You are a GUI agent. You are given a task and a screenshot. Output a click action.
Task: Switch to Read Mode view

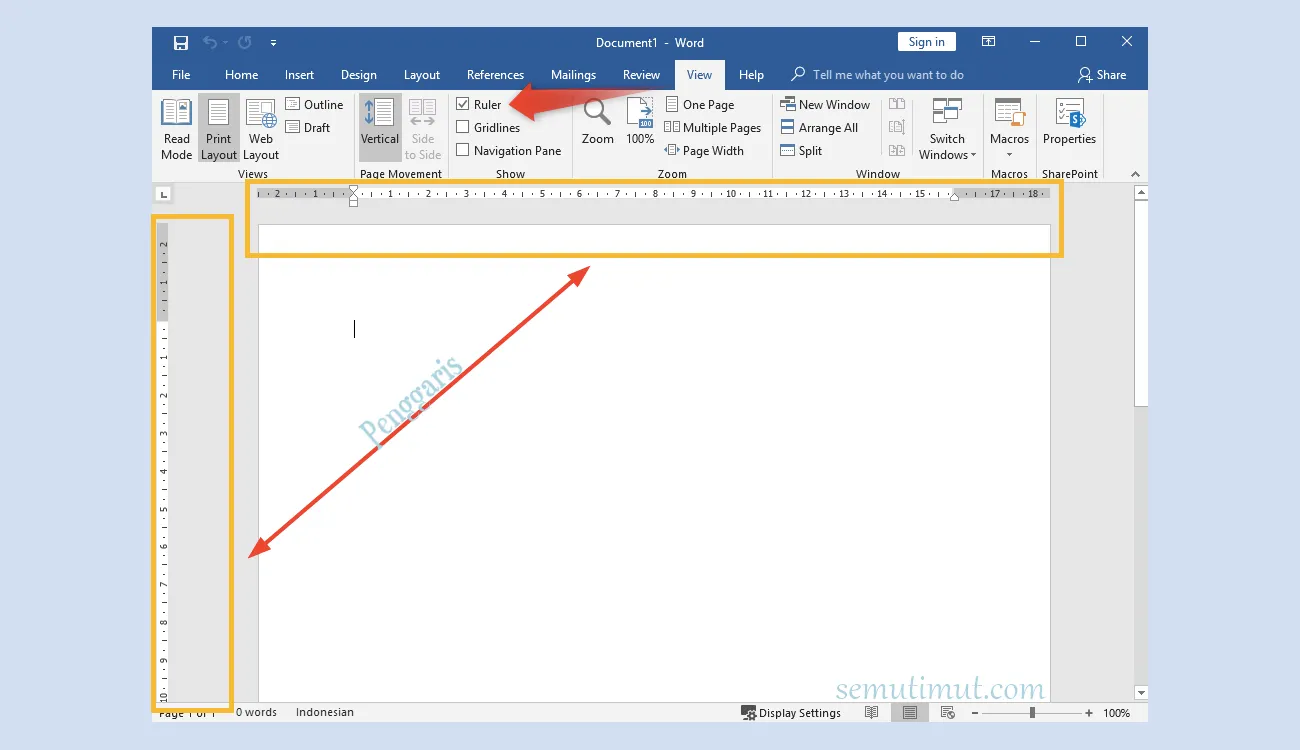[x=176, y=128]
